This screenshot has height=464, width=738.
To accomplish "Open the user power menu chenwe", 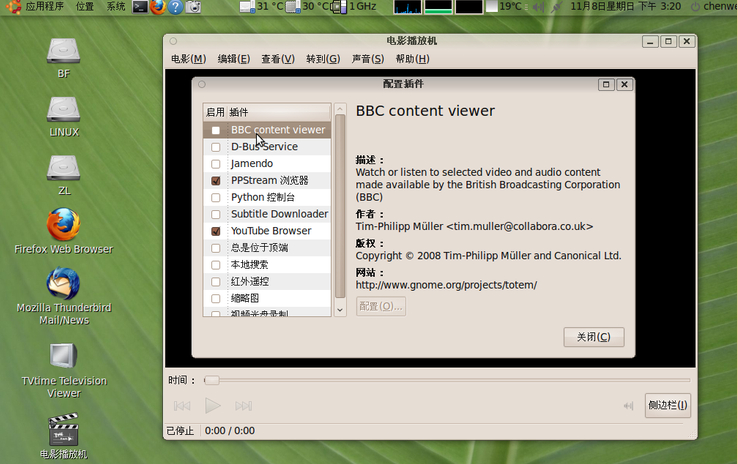I will [x=714, y=7].
